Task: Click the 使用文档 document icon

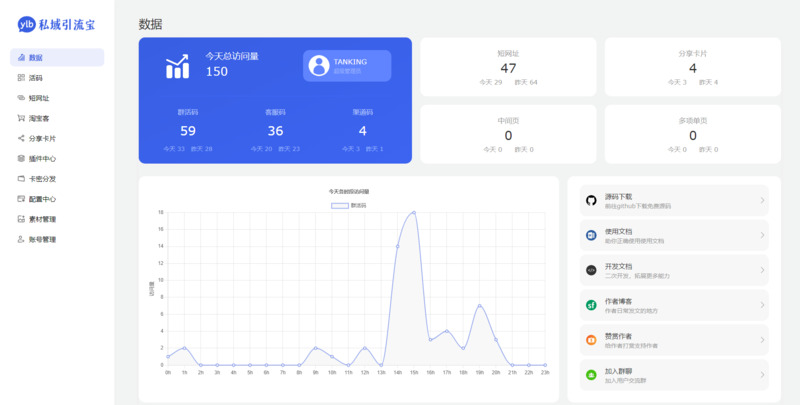Action: click(x=591, y=235)
